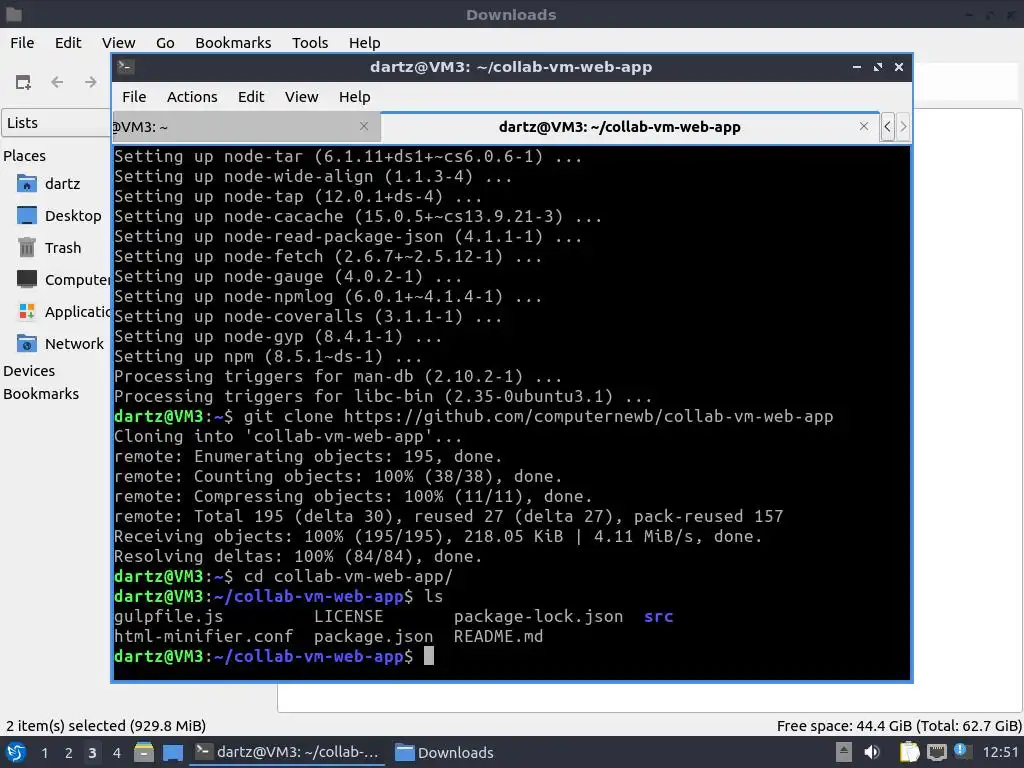The image size is (1024, 768).
Task: Open the file manager's Edit menu
Action: (x=68, y=43)
